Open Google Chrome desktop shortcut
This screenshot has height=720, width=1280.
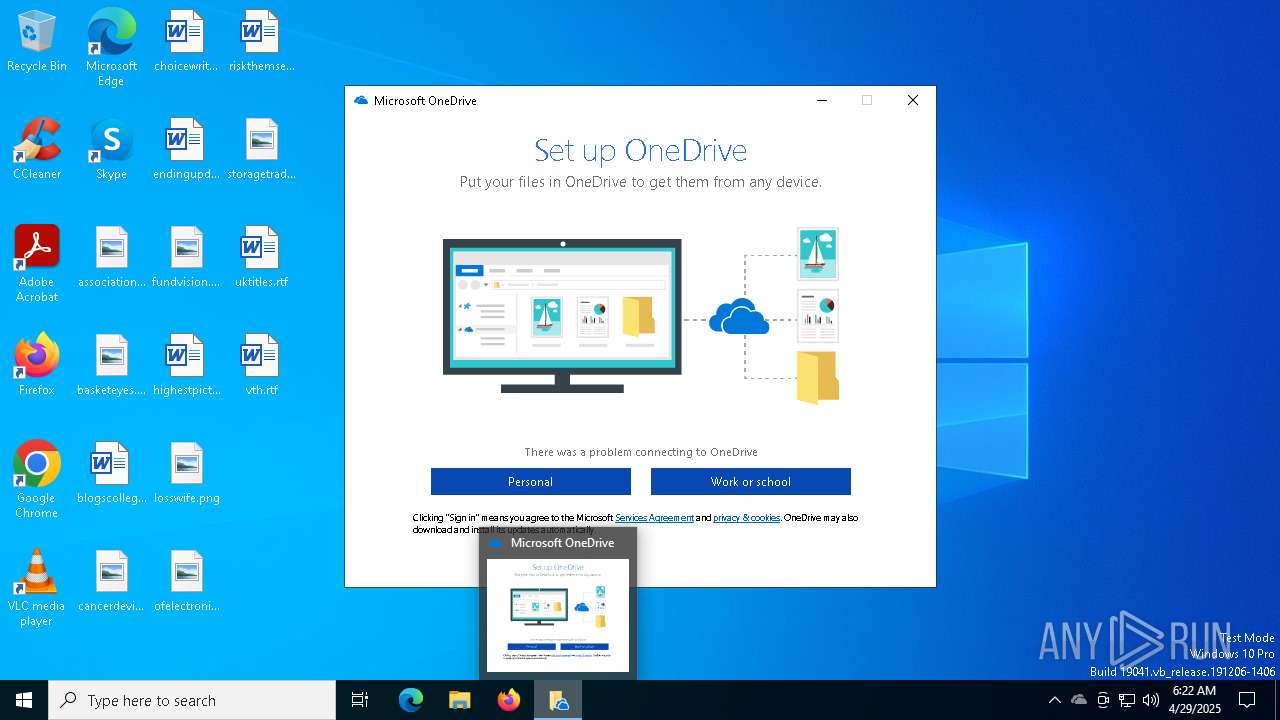tap(37, 480)
